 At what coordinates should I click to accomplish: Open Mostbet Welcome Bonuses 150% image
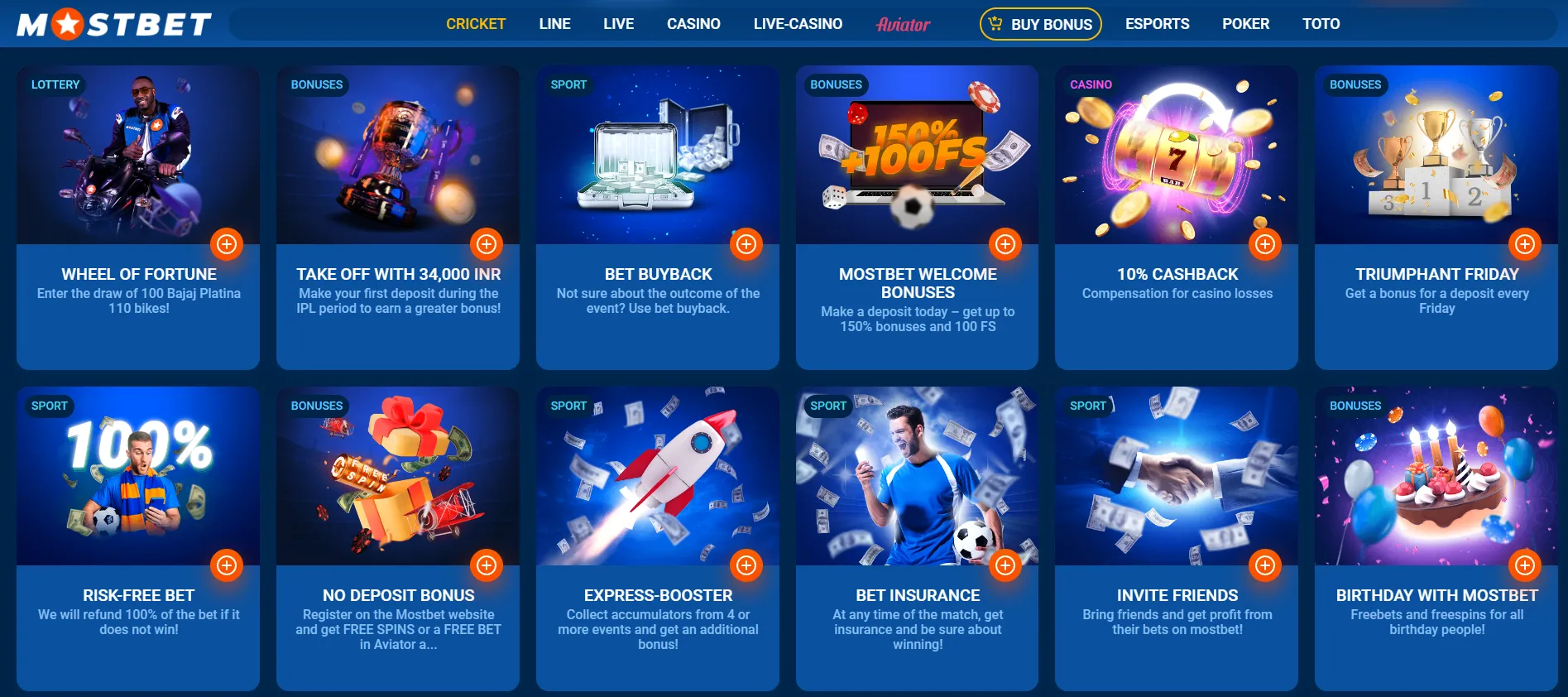coord(917,155)
